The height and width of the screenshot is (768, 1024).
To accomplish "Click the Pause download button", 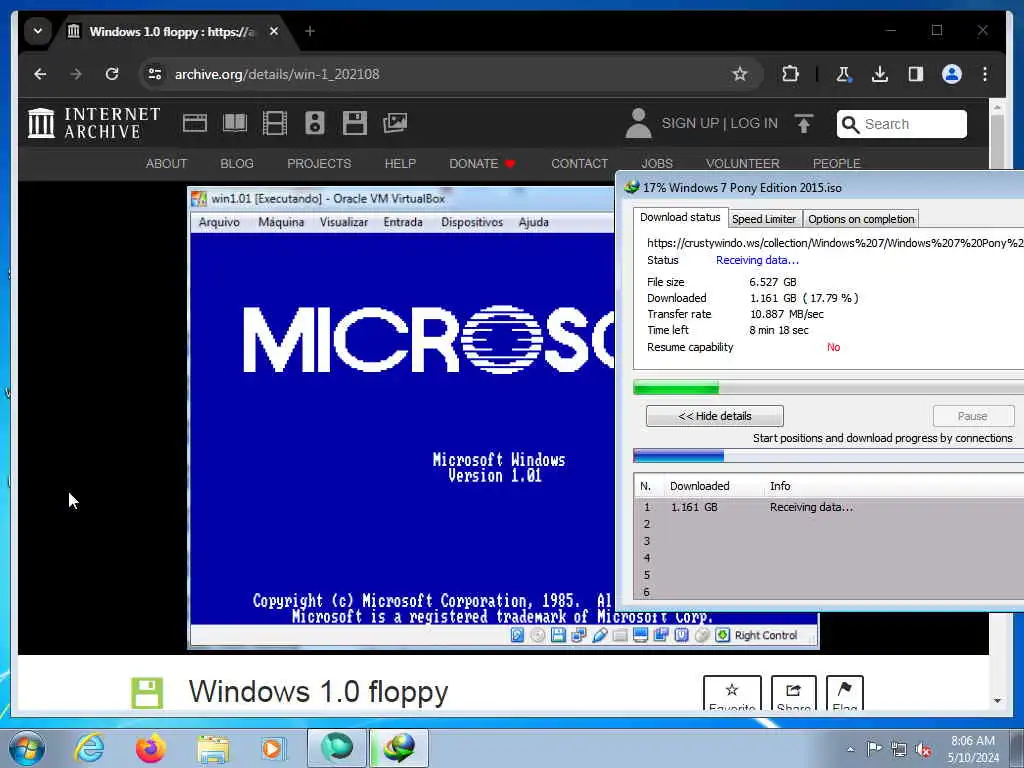I will [973, 416].
